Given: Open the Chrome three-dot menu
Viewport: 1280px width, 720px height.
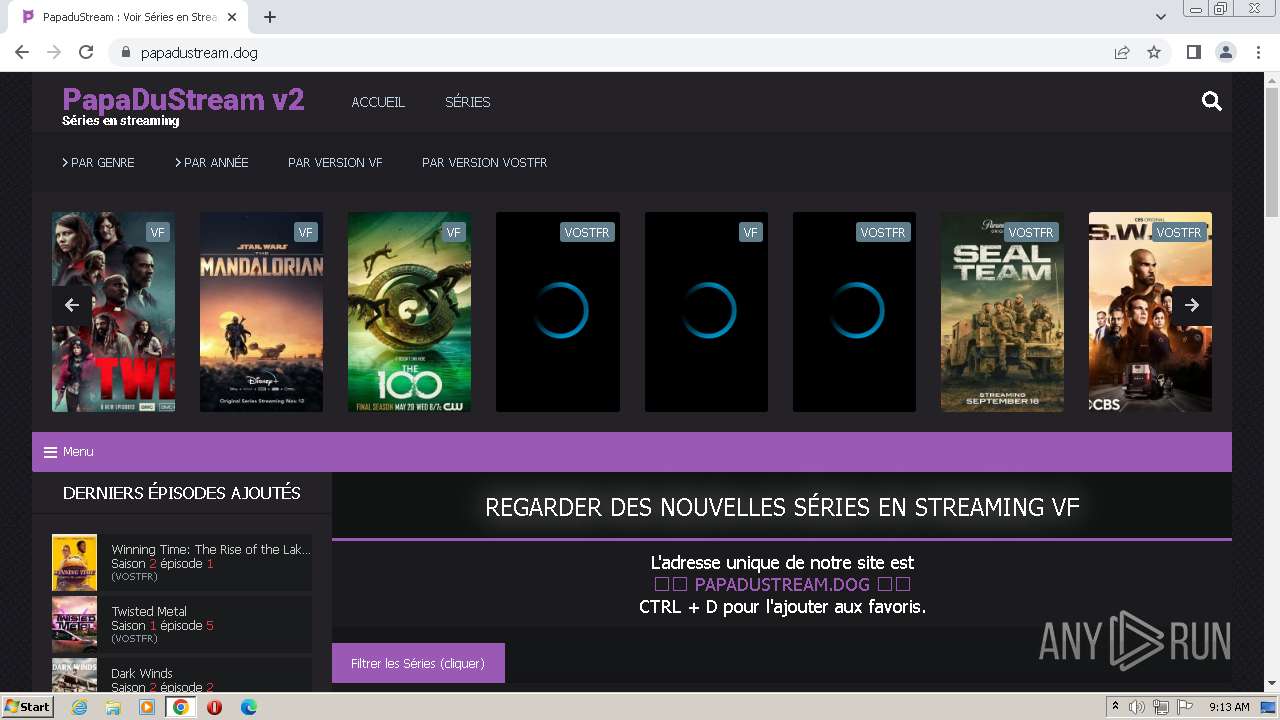Looking at the screenshot, I should pyautogui.click(x=1257, y=52).
